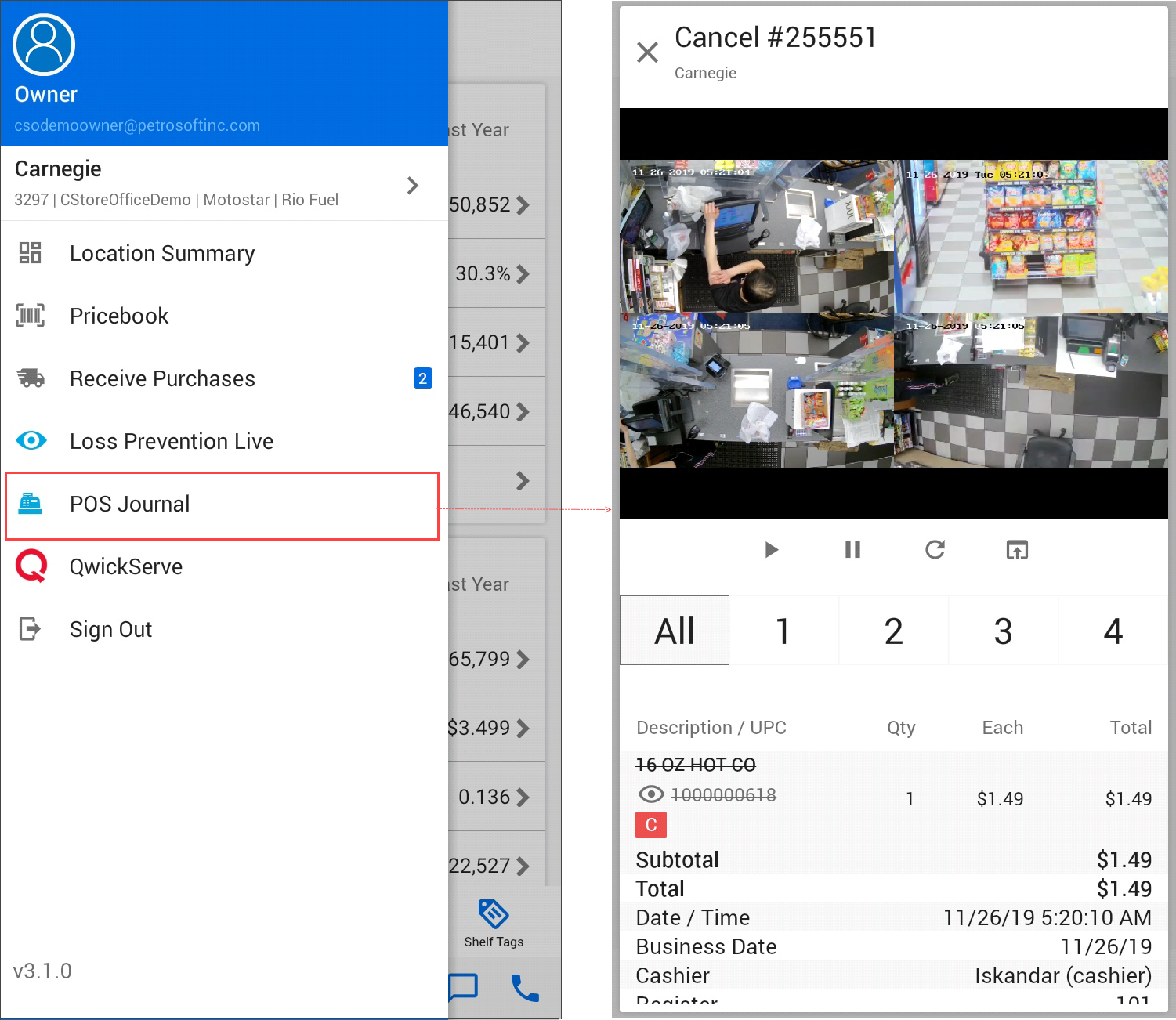
Task: Click the Owner profile avatar icon
Action: pos(44,45)
